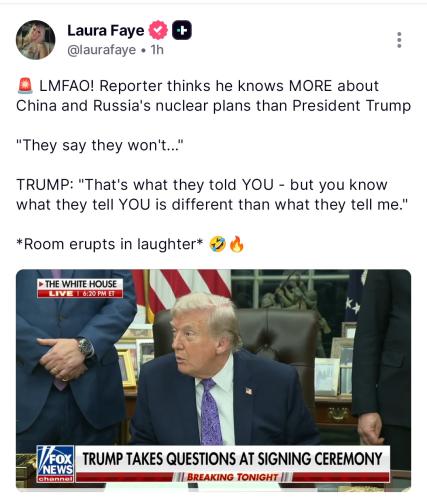Click the black plus badge icon

182,30
